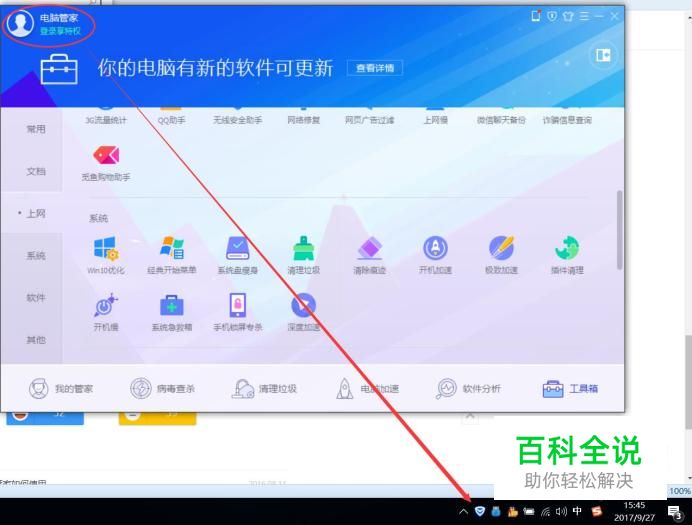The height and width of the screenshot is (525, 692).
Task: Open the Wi-Fi network tray icon
Action: (545, 512)
